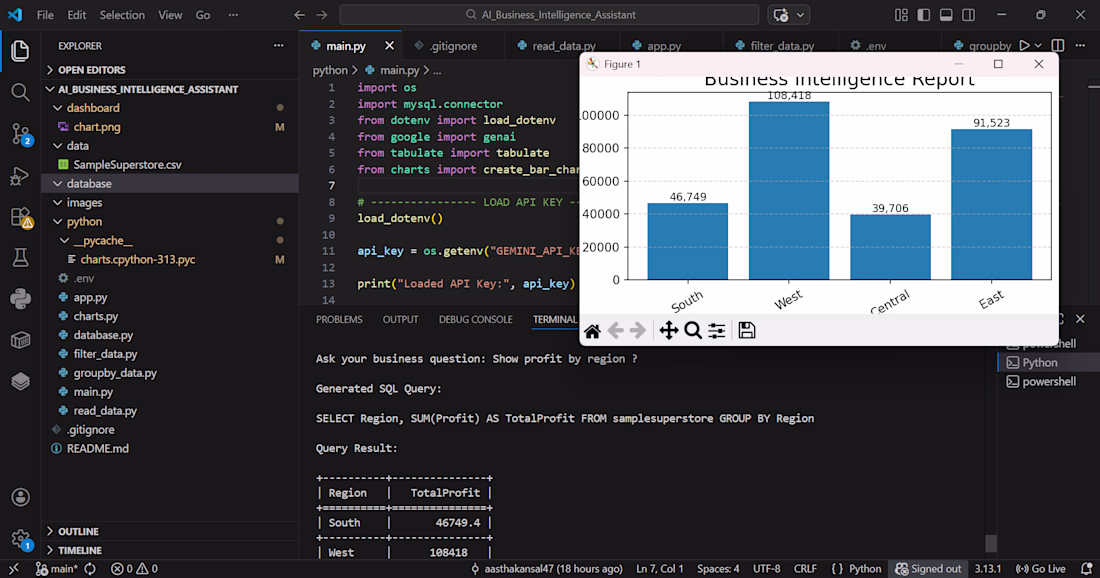Select the matplotlib Pan arrows tool
This screenshot has height=578, width=1100.
(x=669, y=330)
